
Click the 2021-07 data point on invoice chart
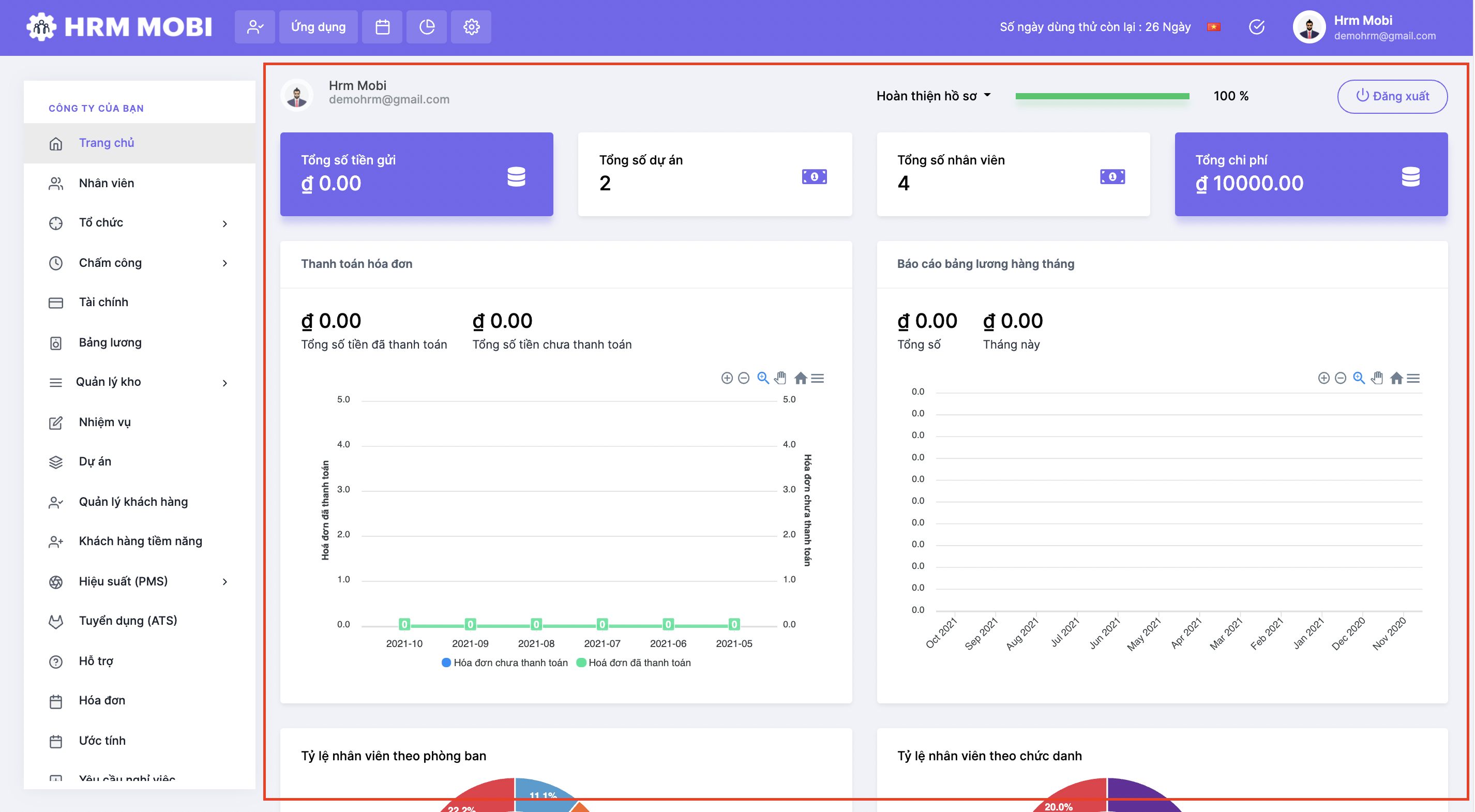[x=602, y=624]
